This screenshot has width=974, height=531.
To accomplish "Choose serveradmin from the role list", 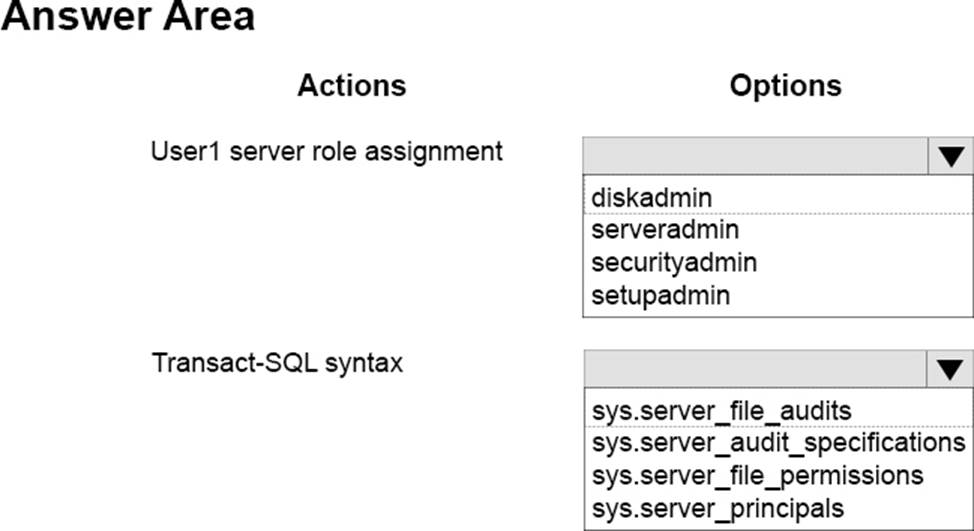I will [665, 230].
